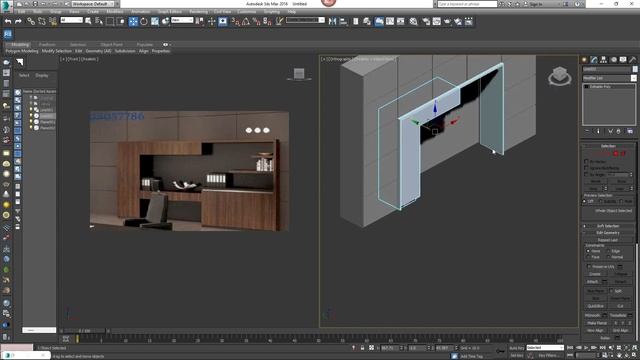Click the Attach button
Image resolution: width=640 pixels, height=360 pixels.
[x=593, y=282]
